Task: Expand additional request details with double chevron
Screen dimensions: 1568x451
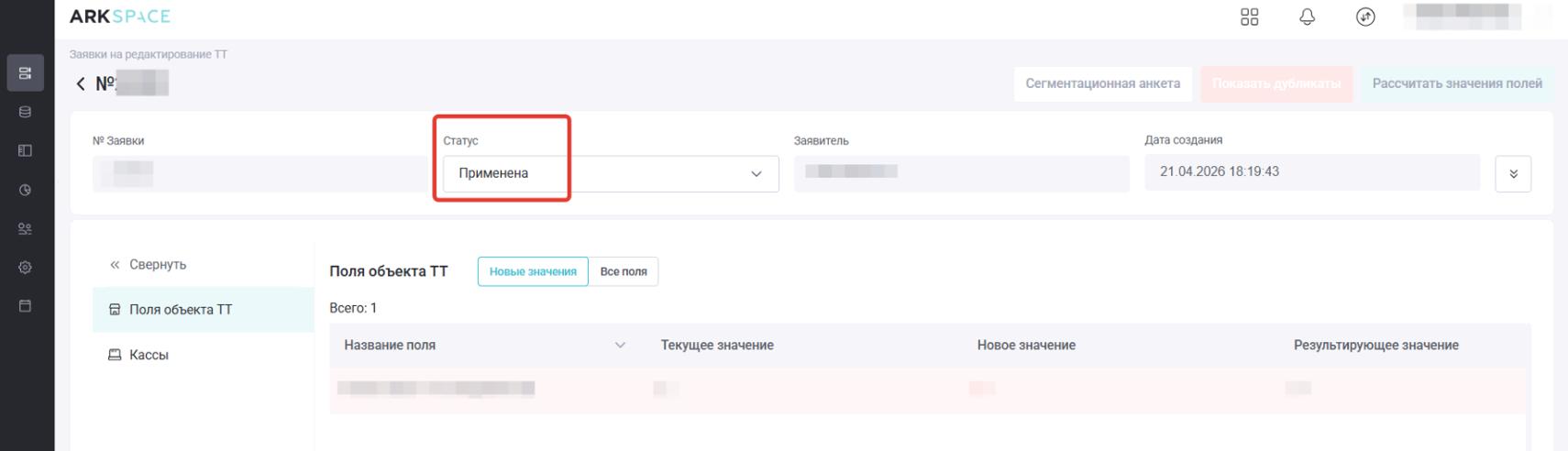Action: 1513,174
